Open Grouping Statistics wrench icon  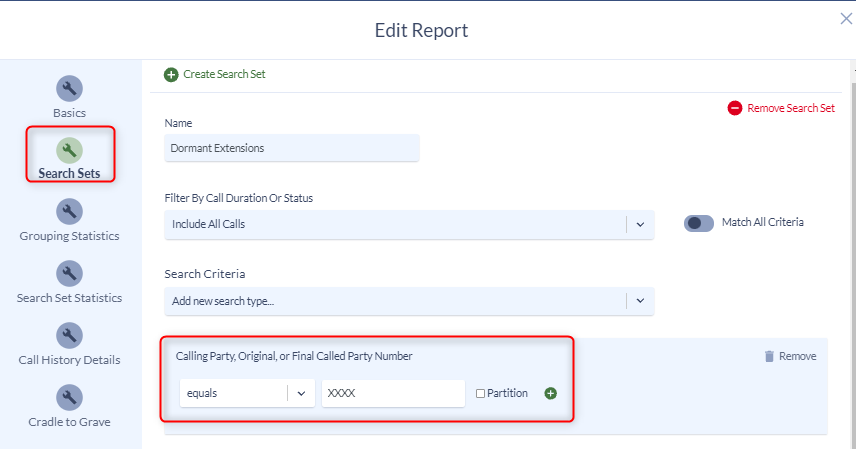pyautogui.click(x=69, y=211)
